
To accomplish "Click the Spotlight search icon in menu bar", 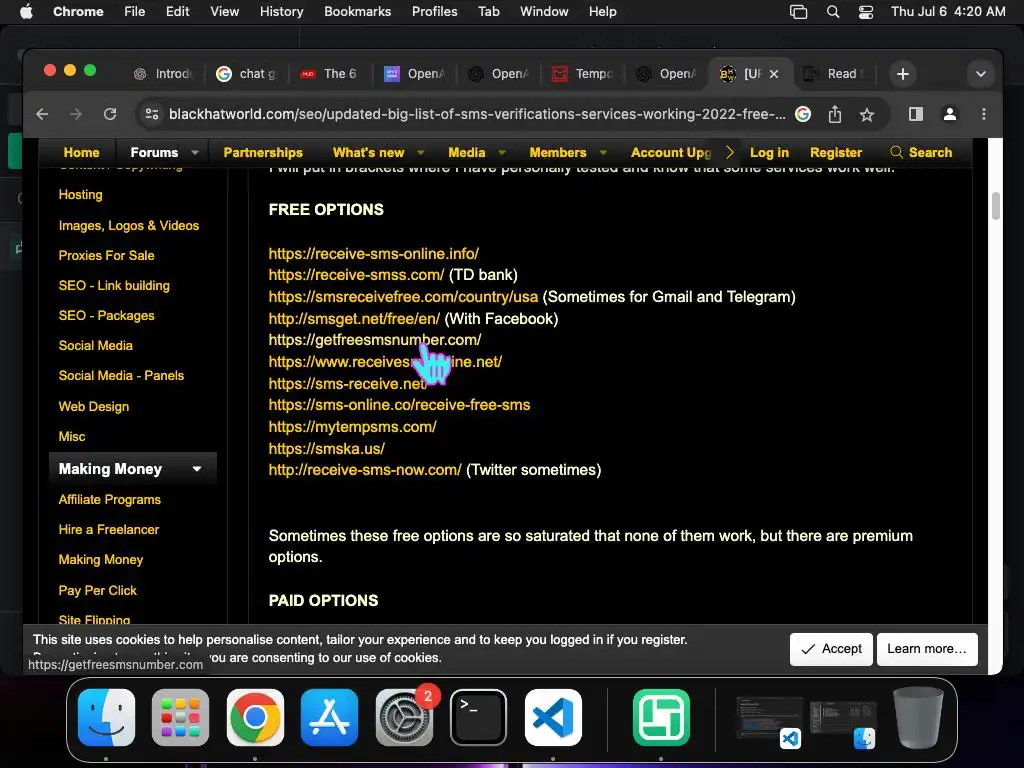I will [x=833, y=12].
